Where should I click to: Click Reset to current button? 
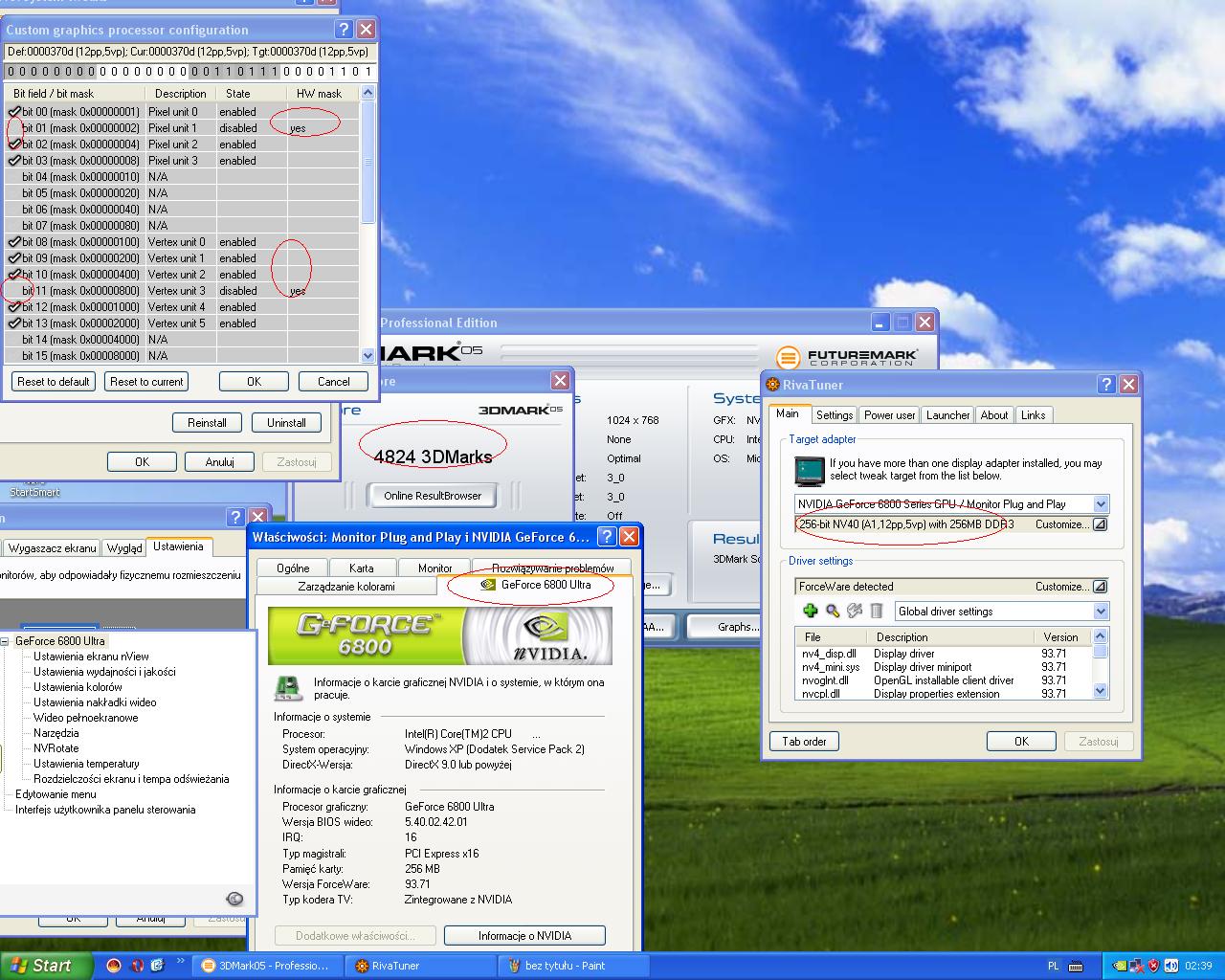146,382
